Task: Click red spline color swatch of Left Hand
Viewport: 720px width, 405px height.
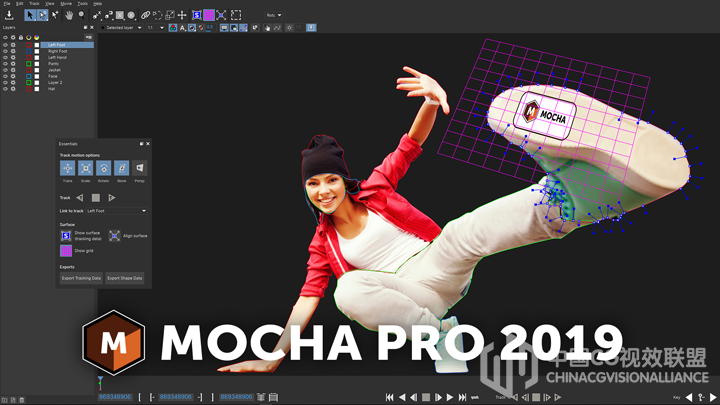Action: coord(28,57)
